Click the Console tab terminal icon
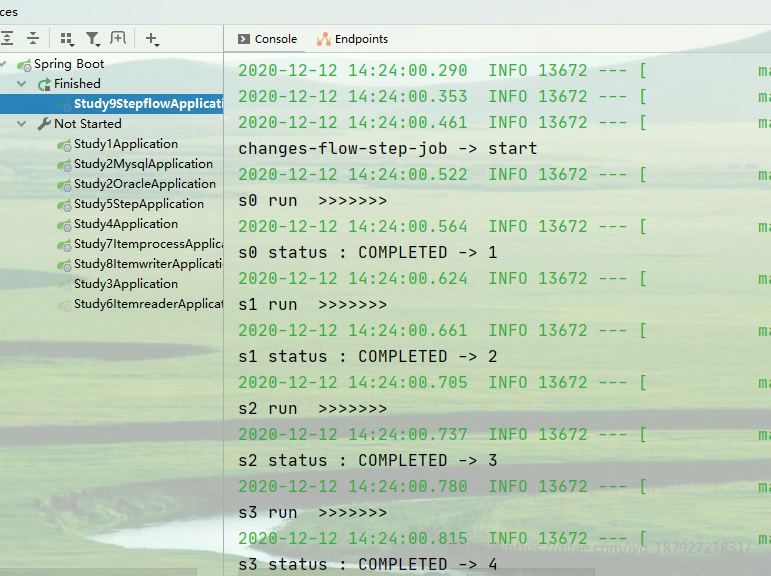This screenshot has height=576, width=771. 244,39
